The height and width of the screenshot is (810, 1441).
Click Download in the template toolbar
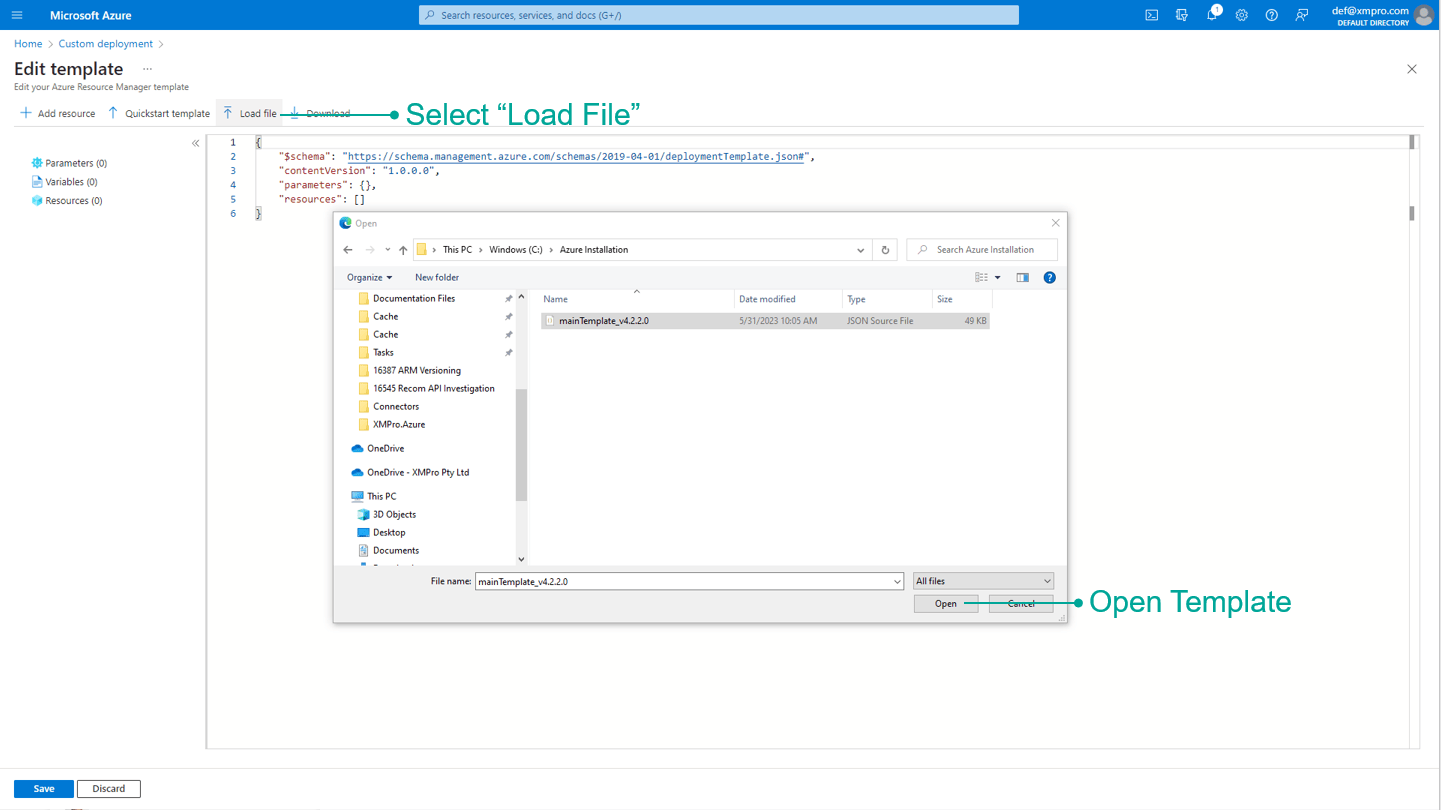[x=320, y=113]
